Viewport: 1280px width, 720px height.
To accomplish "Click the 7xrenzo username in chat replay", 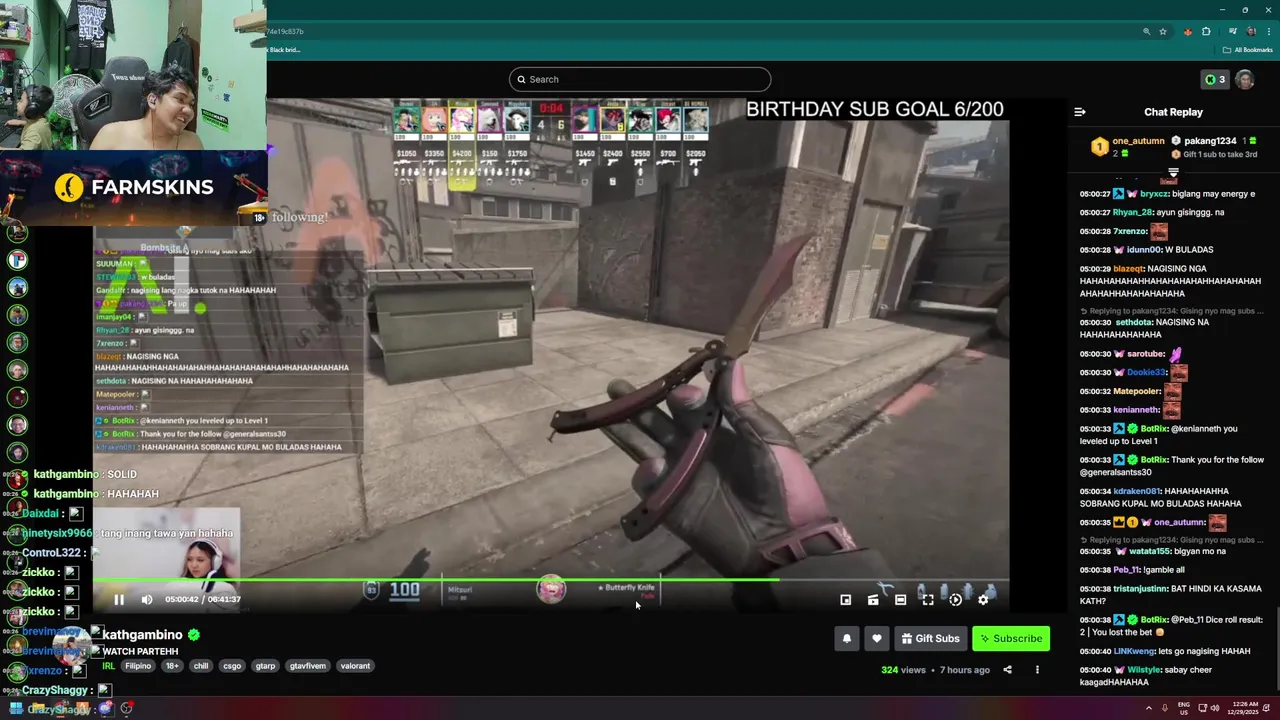I will click(x=1130, y=231).
